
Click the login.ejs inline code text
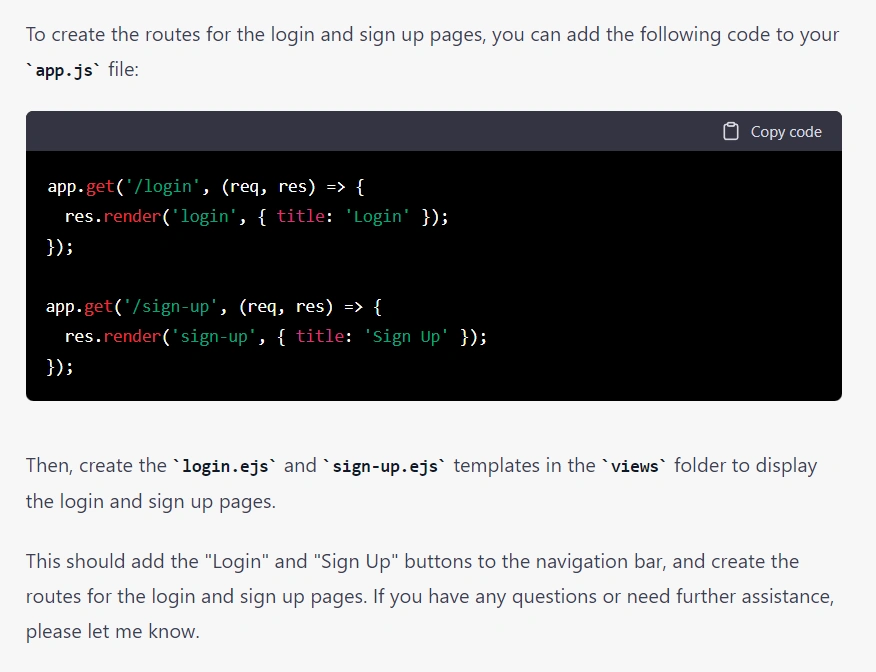point(225,466)
